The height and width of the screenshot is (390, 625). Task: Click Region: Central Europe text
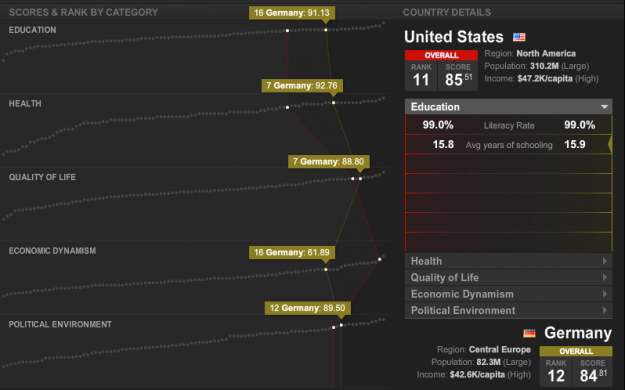click(x=484, y=350)
